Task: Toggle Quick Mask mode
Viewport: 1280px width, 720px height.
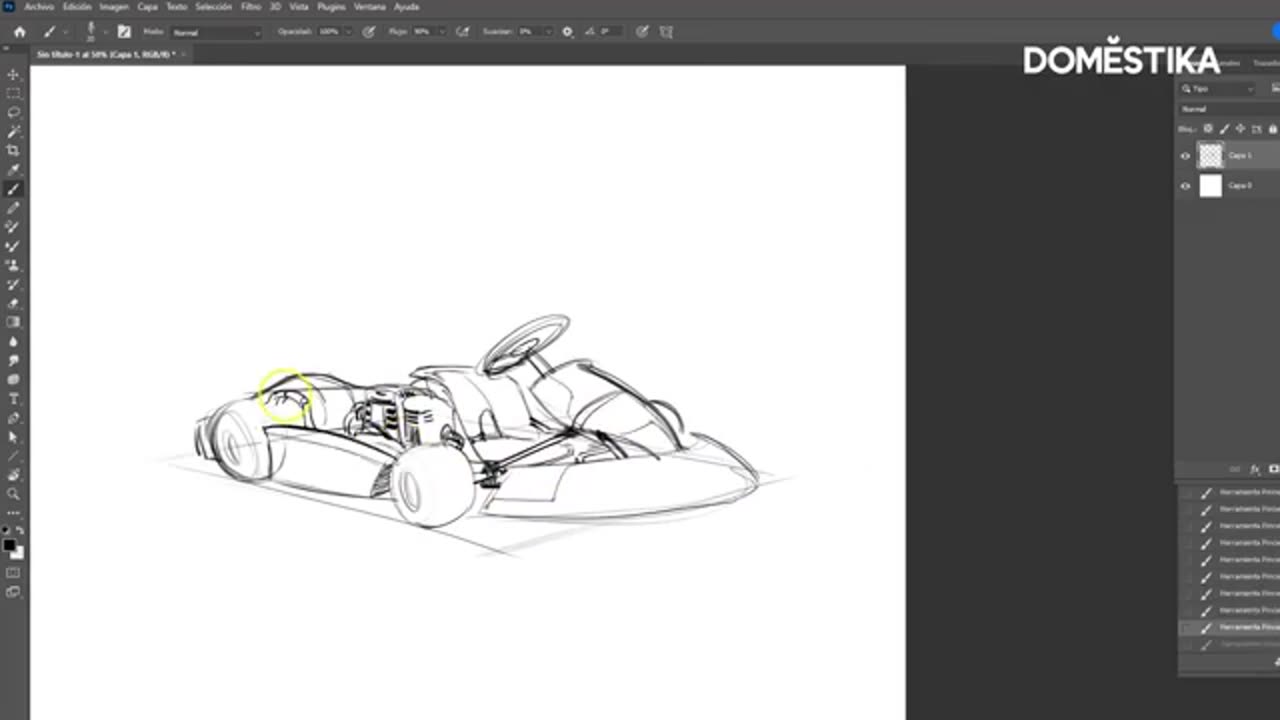Action: coord(13,573)
